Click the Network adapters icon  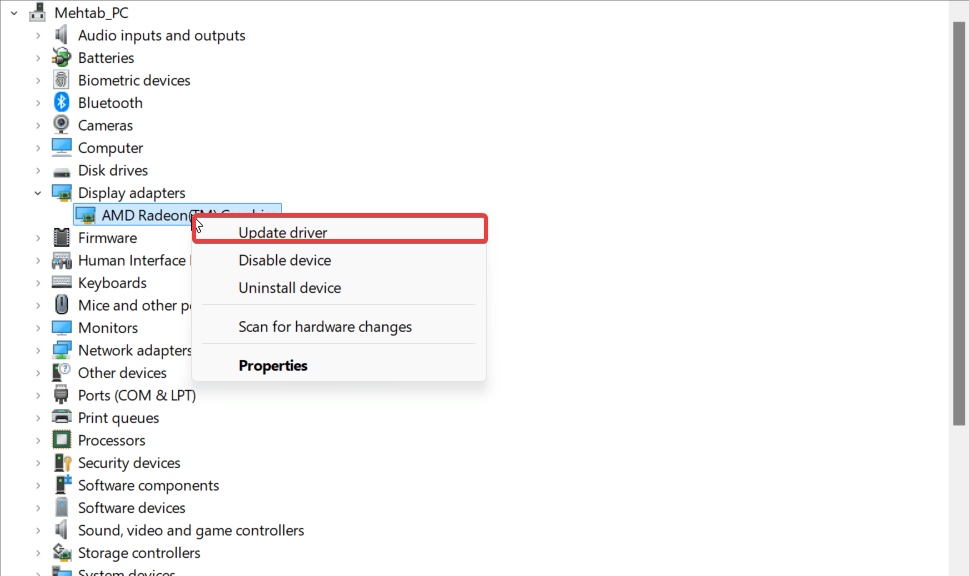(x=61, y=350)
